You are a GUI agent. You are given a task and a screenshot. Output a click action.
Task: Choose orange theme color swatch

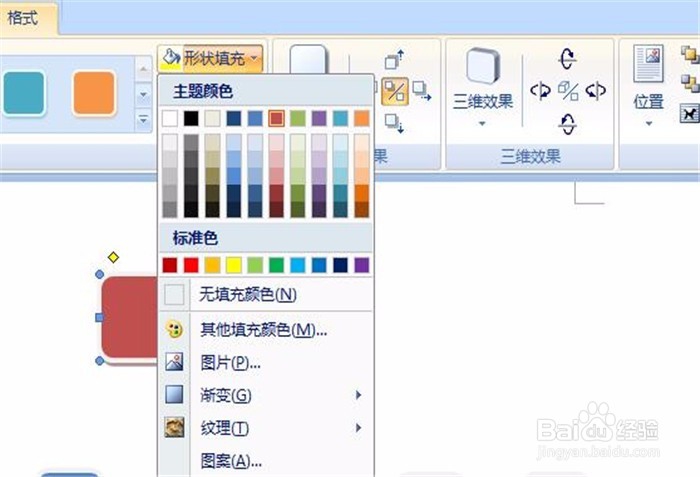click(x=362, y=118)
